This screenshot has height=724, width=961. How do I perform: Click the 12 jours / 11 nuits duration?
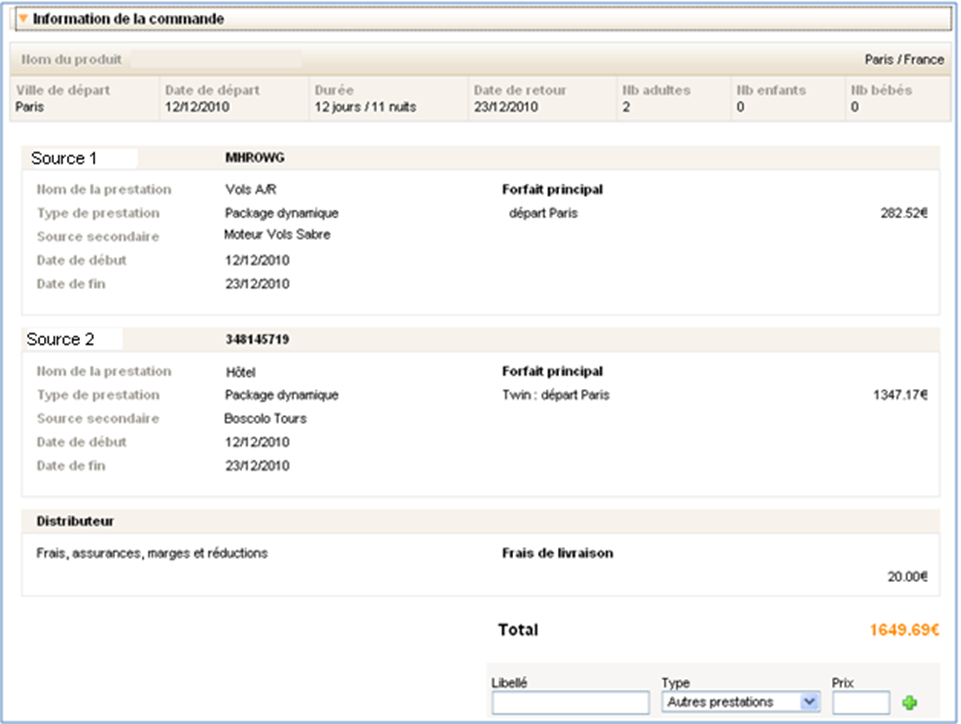point(365,107)
